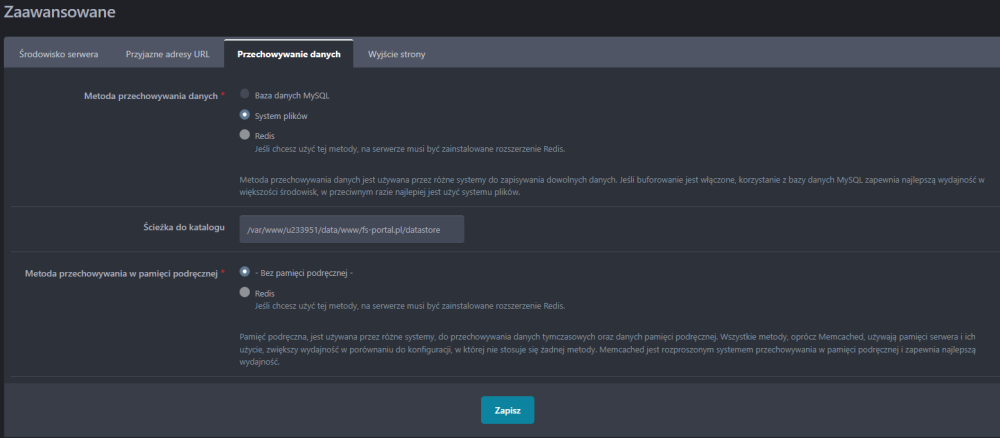The height and width of the screenshot is (438, 1000).
Task: Open the Środowisko serwera tab
Action: point(59,54)
